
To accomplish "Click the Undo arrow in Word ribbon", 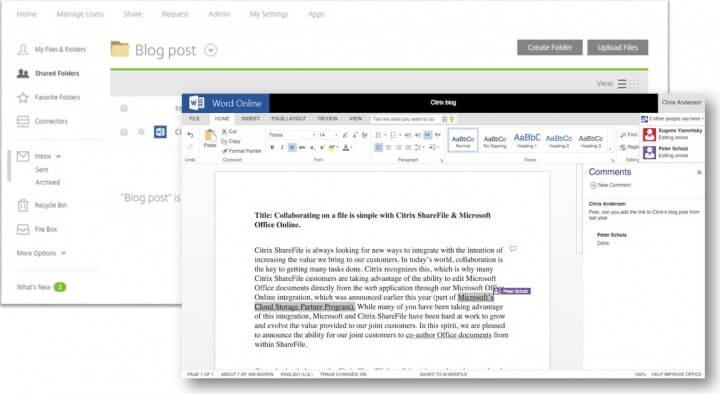I will click(190, 135).
